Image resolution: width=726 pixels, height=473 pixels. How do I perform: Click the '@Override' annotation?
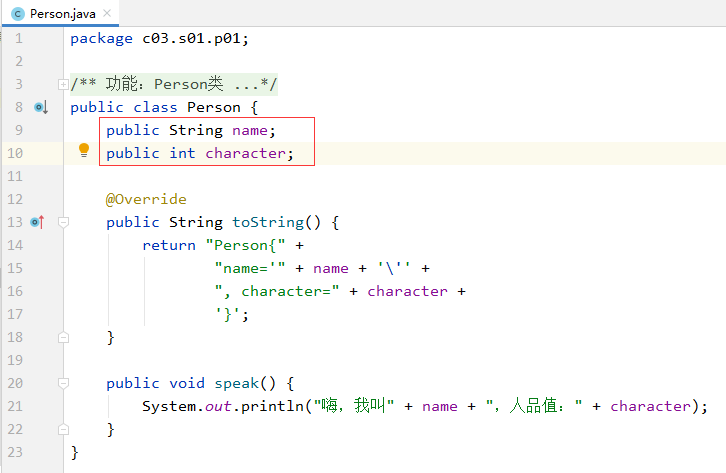coord(146,199)
